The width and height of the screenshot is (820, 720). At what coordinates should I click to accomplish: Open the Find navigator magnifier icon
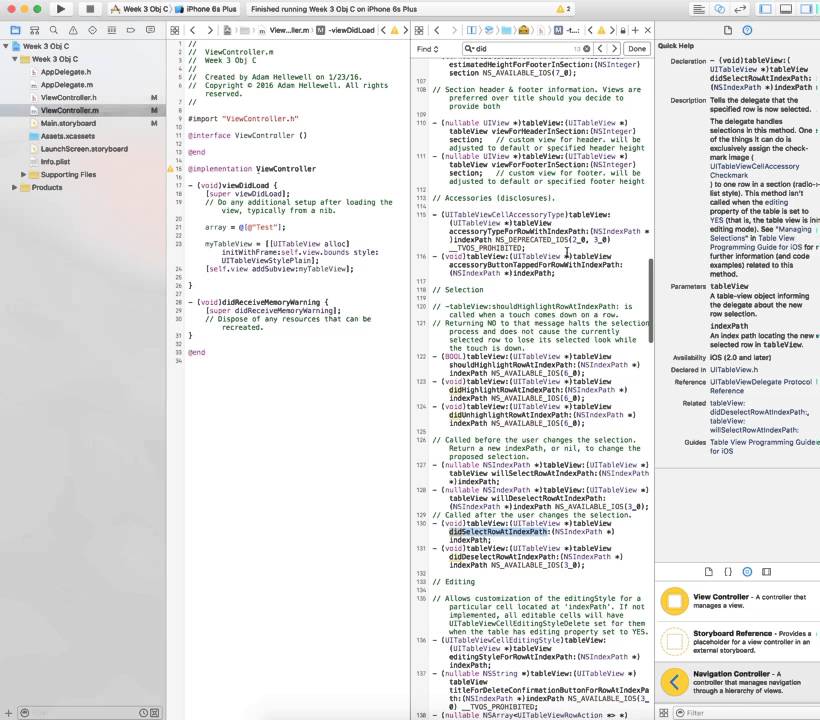coord(54,30)
